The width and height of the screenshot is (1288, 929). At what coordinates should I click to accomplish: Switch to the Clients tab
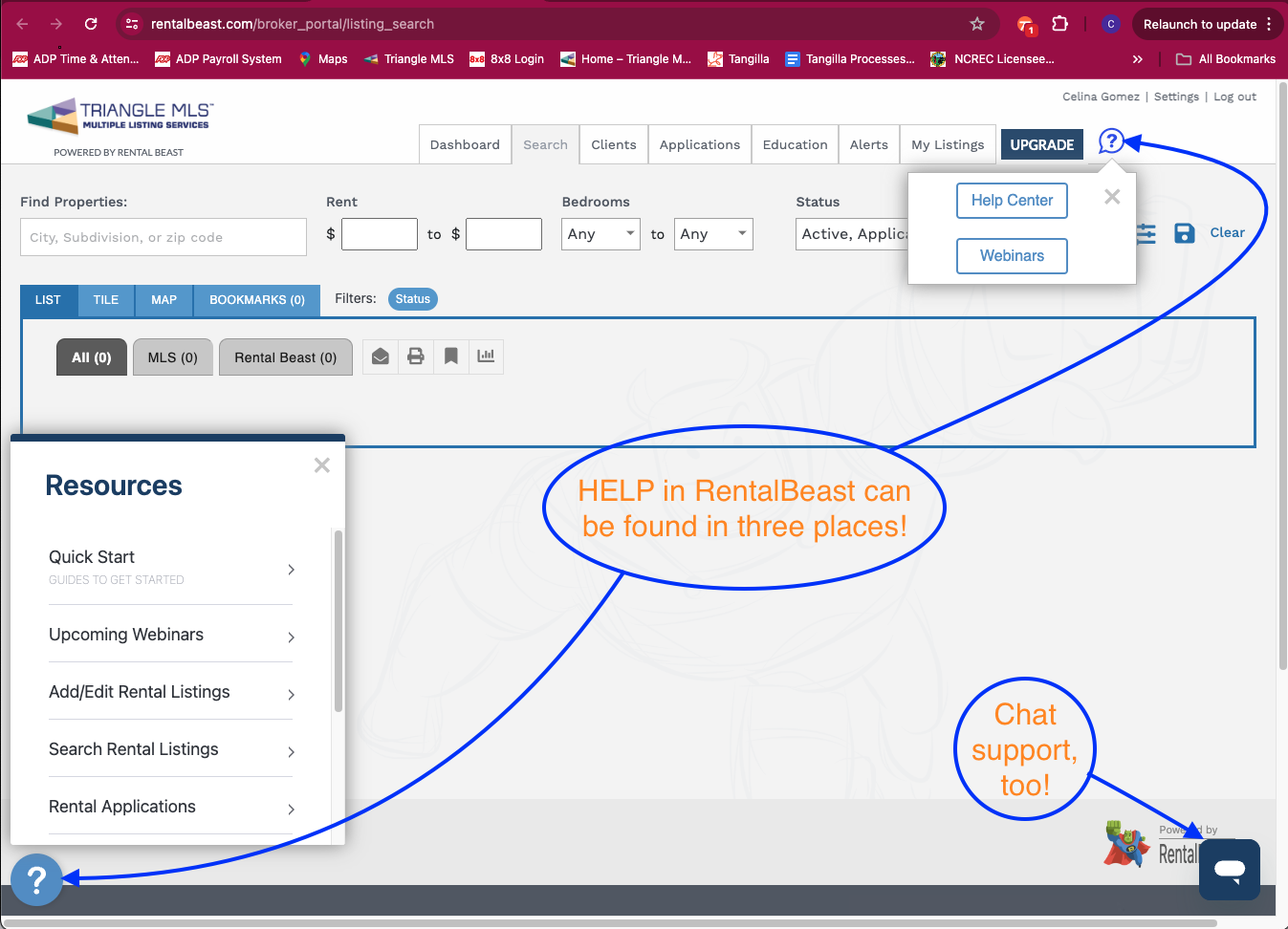tap(614, 144)
